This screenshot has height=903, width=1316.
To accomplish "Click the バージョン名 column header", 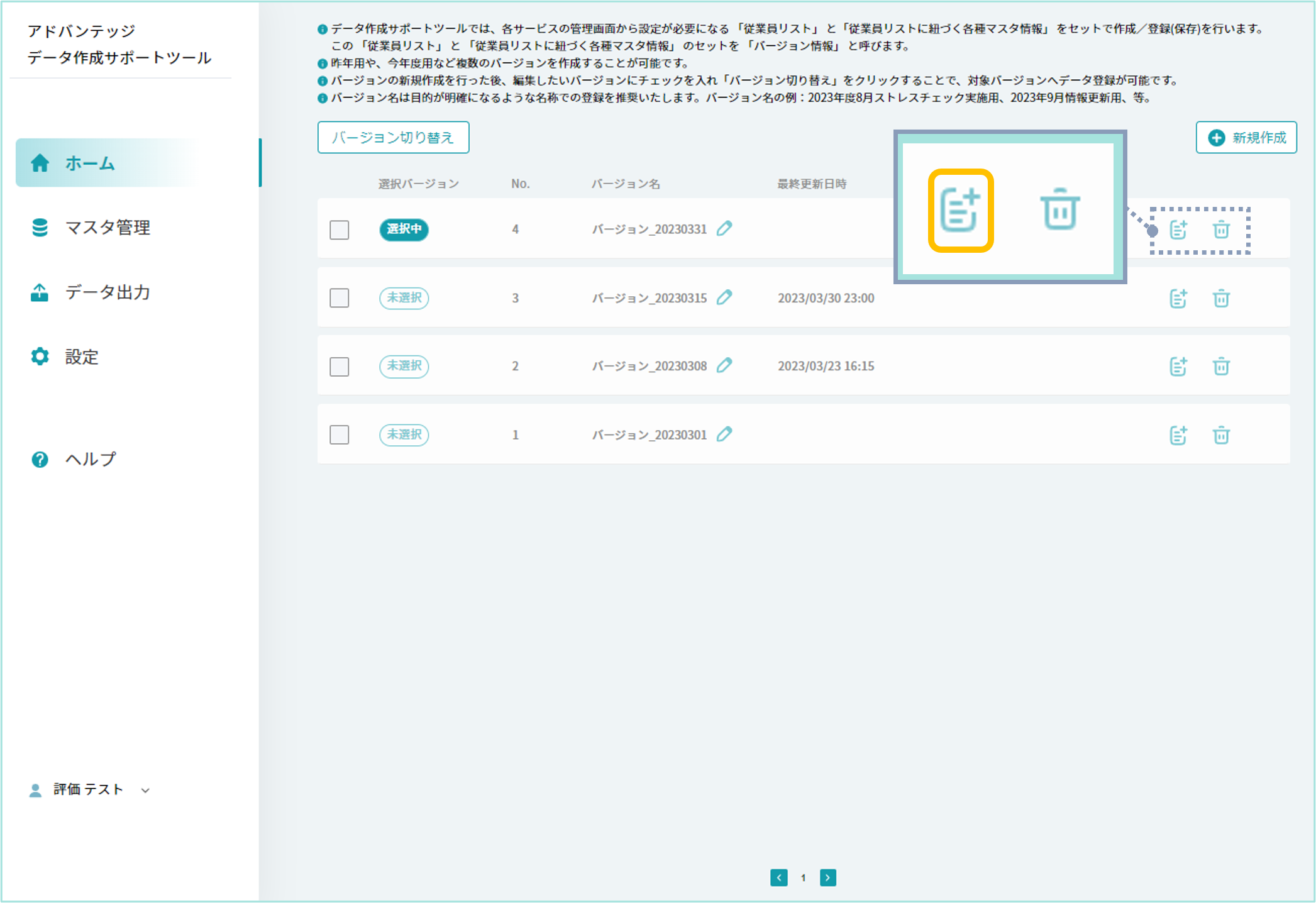I will pos(626,184).
